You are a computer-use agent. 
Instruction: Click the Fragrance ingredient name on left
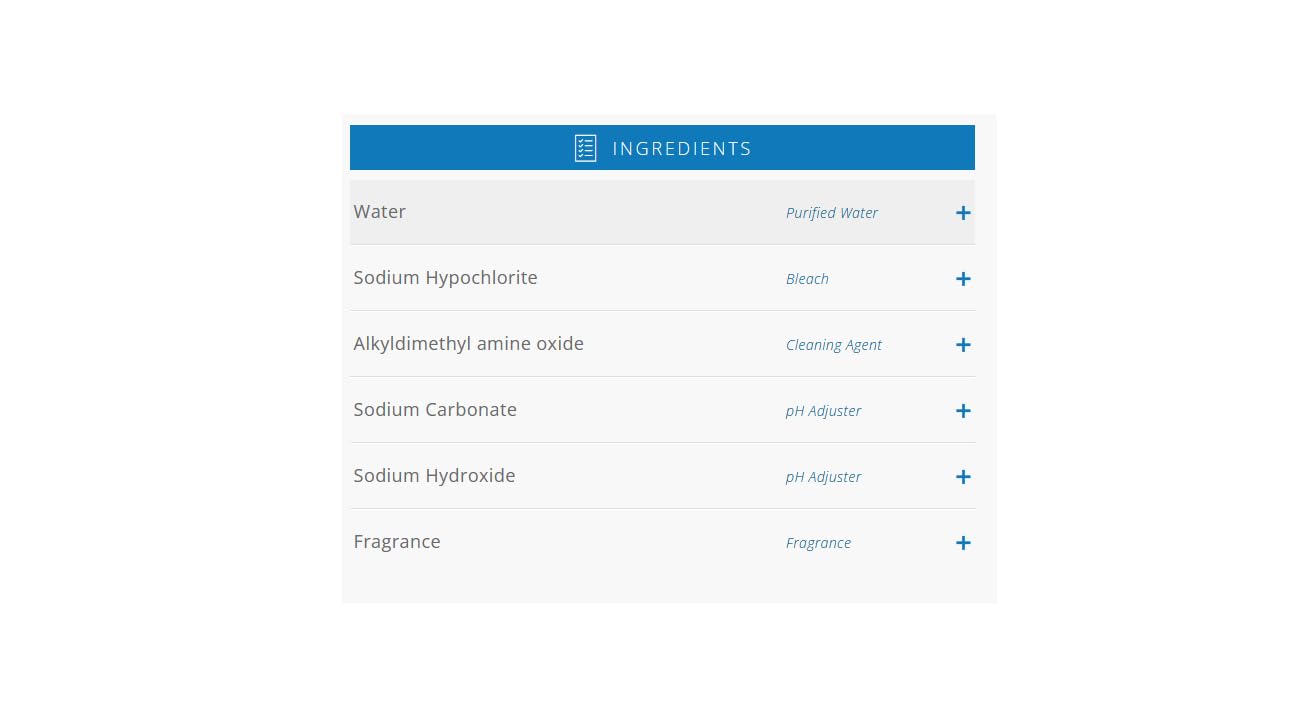pyautogui.click(x=397, y=542)
